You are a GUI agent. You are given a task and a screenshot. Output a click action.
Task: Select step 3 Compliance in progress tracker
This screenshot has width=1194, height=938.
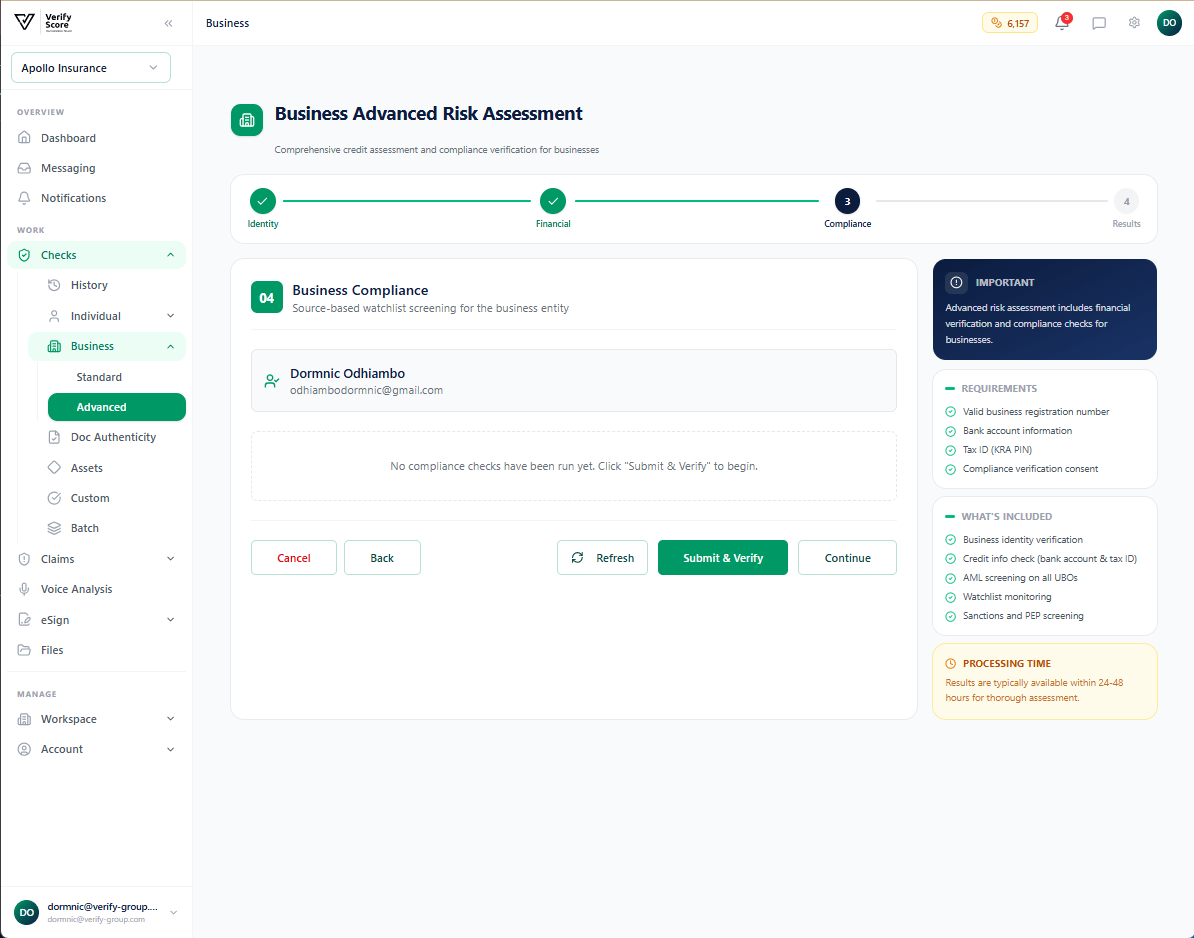[848, 202]
